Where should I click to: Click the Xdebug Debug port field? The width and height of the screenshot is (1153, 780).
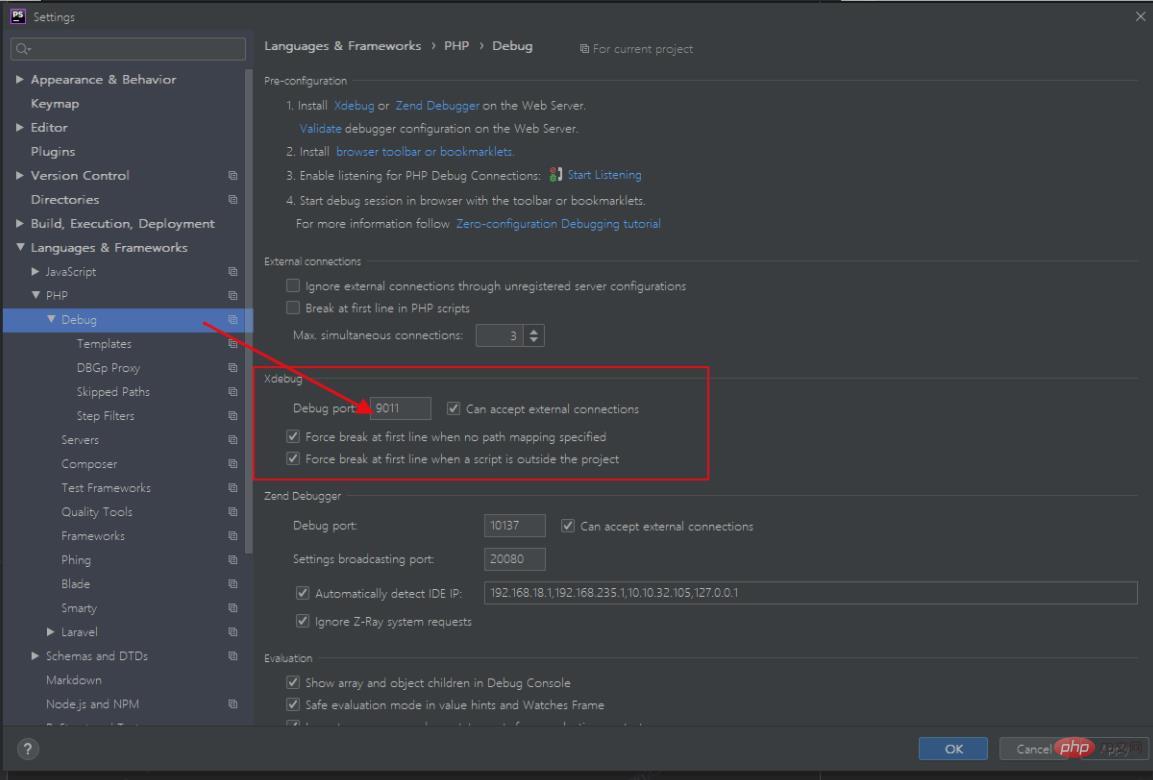click(401, 408)
